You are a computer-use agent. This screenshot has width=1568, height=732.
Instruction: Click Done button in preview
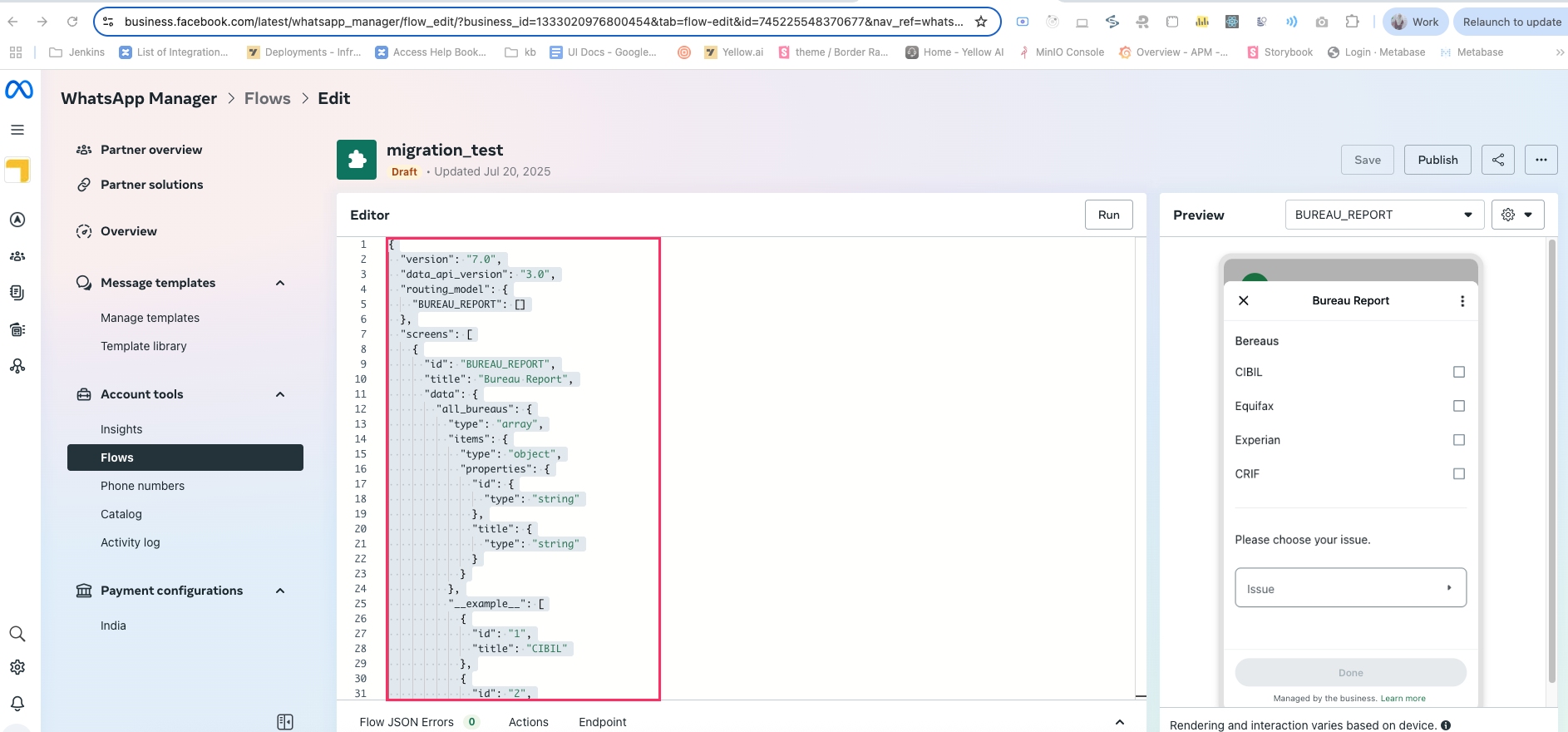[1350, 672]
